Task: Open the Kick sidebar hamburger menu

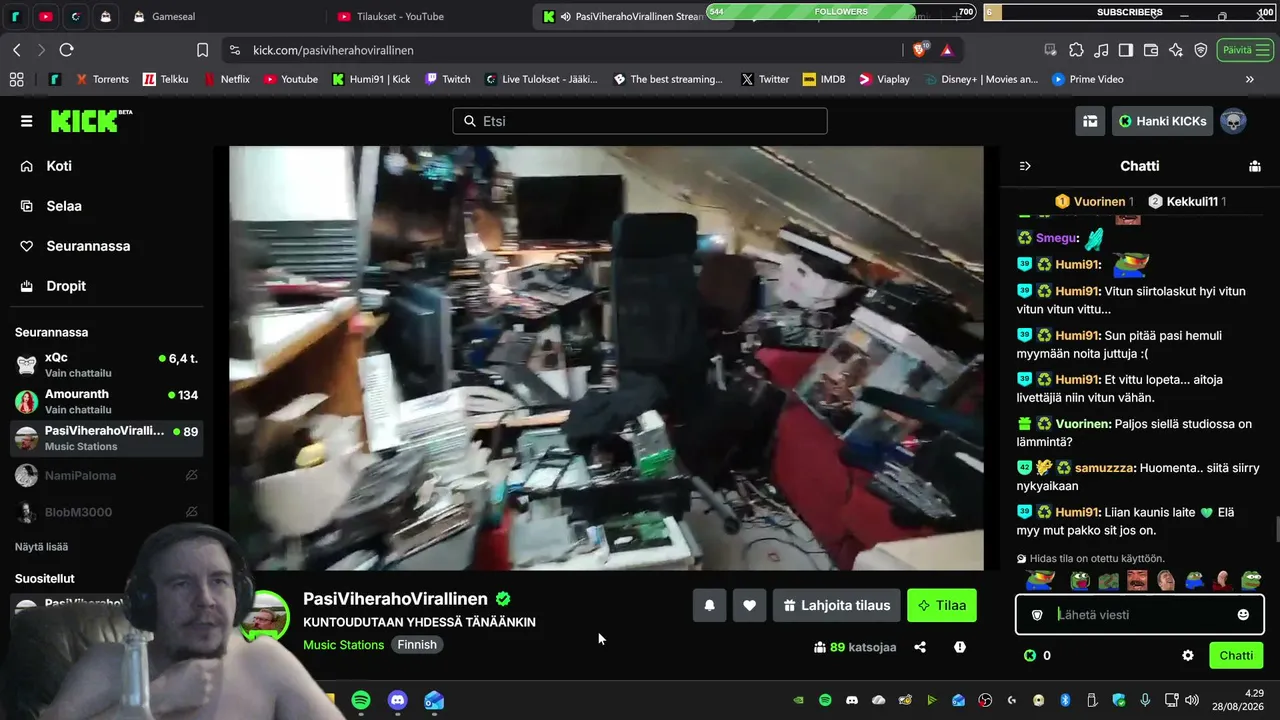Action: pyautogui.click(x=27, y=121)
